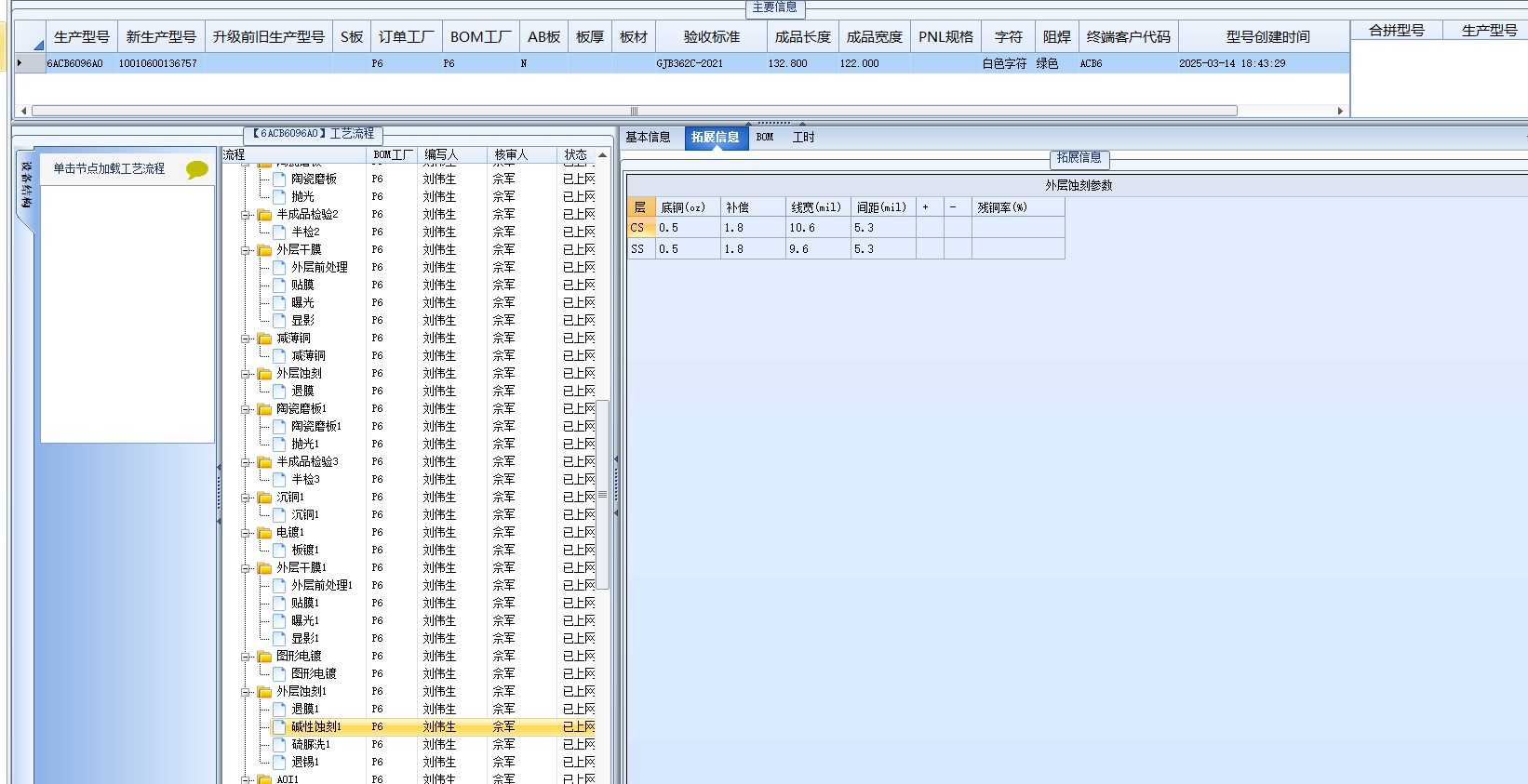Click folder icon of 半成品检验2 node
The width and height of the screenshot is (1528, 784).
264,214
